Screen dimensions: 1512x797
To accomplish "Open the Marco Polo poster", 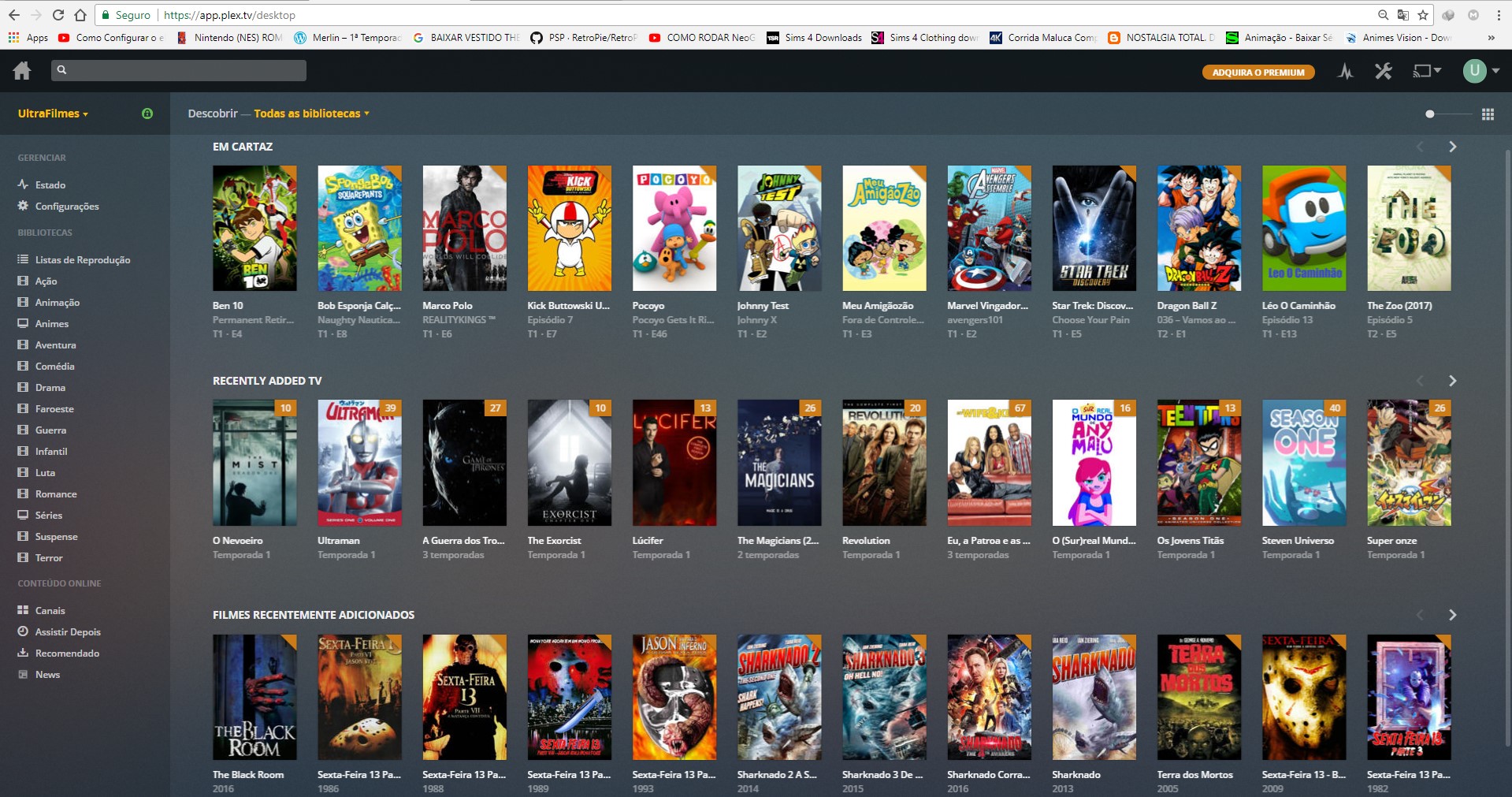I will pos(464,228).
